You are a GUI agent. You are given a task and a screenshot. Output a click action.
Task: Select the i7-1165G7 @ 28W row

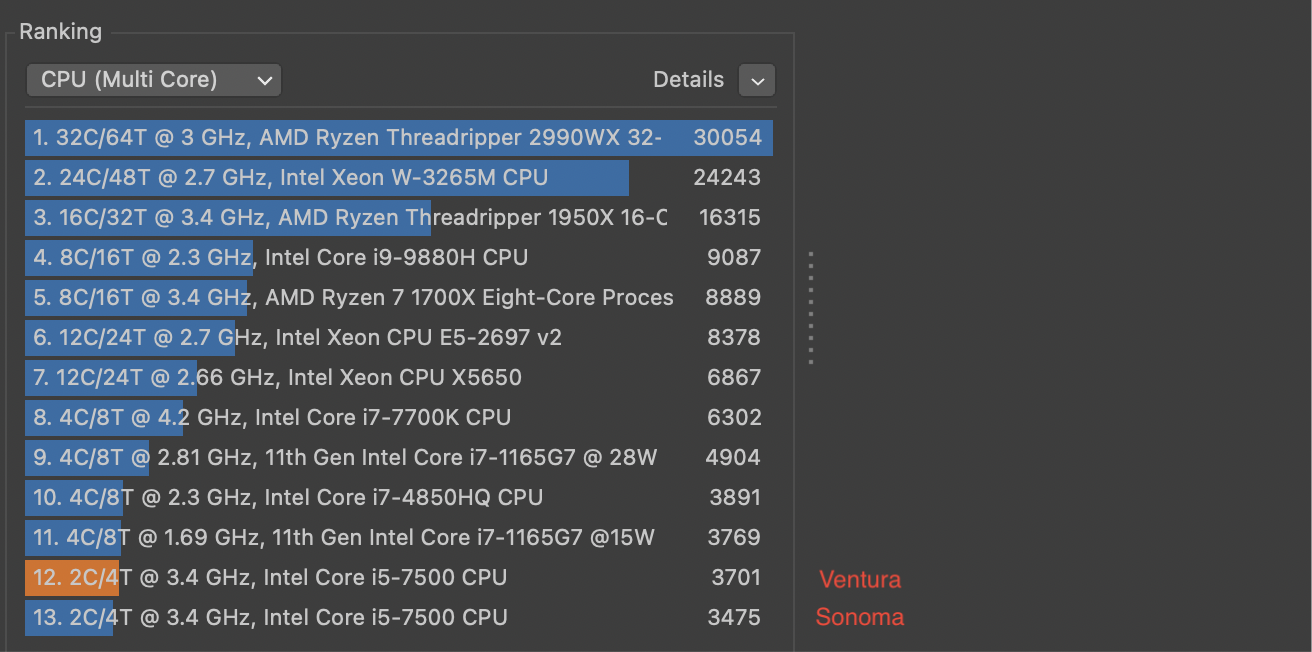click(399, 458)
